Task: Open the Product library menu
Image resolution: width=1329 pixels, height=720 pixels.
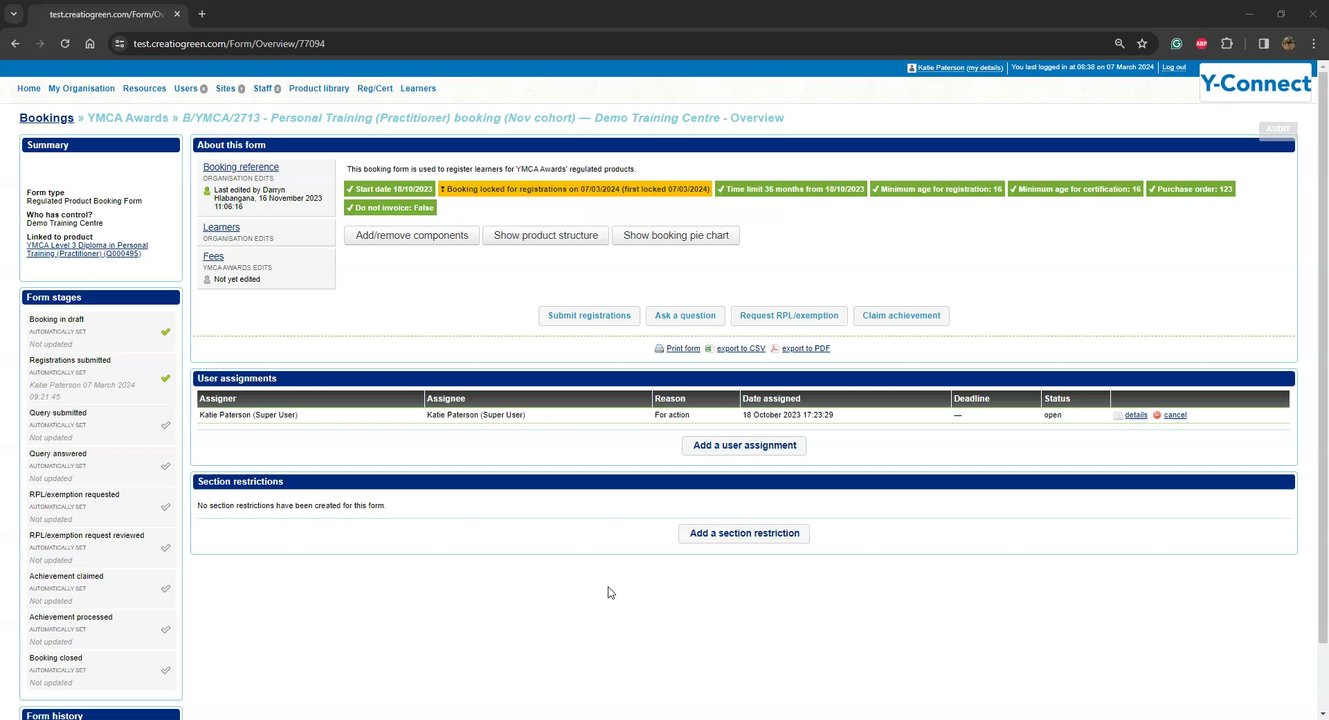Action: [319, 89]
